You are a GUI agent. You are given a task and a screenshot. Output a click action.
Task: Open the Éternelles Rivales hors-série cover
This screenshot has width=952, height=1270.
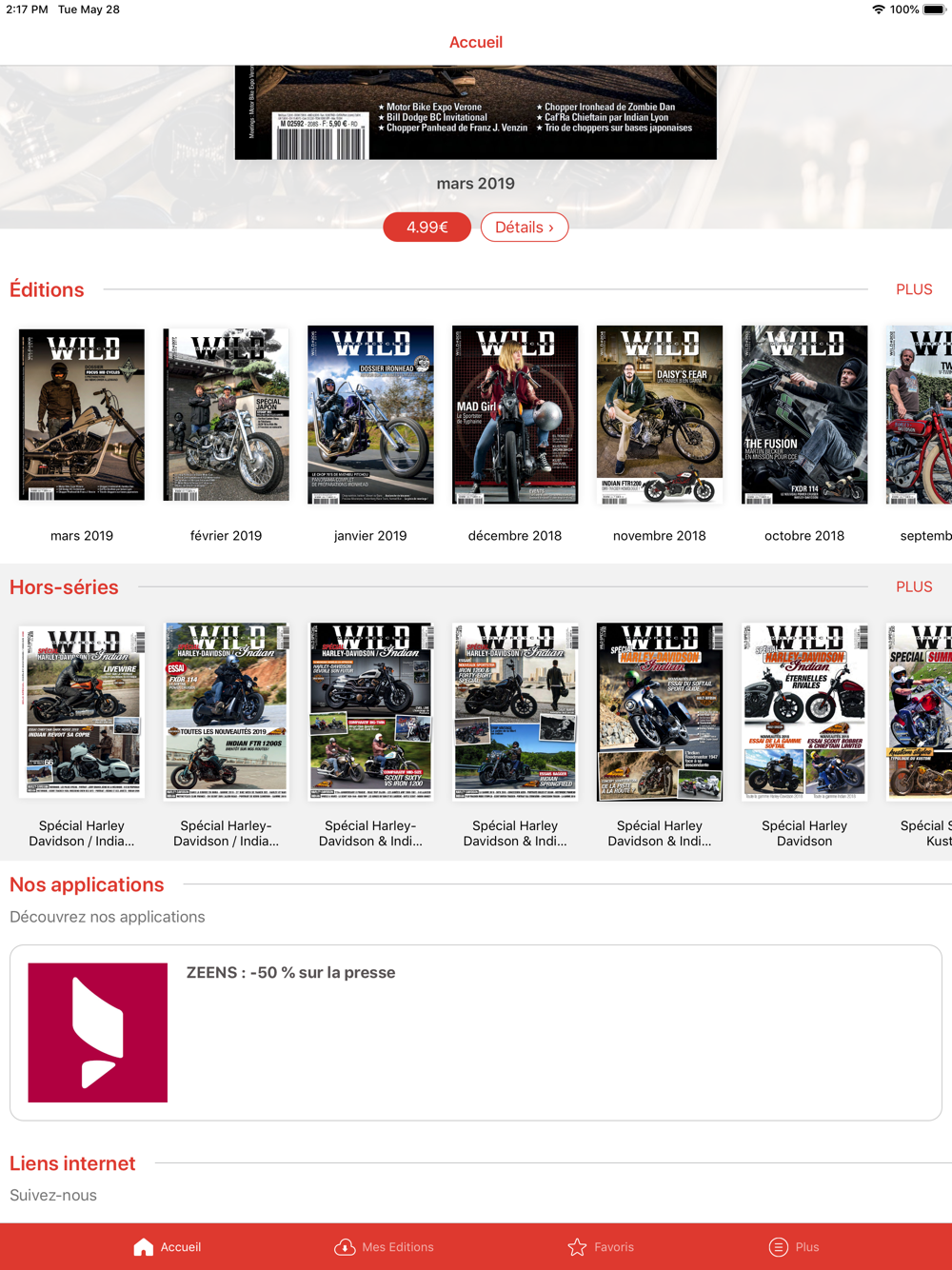tap(804, 712)
